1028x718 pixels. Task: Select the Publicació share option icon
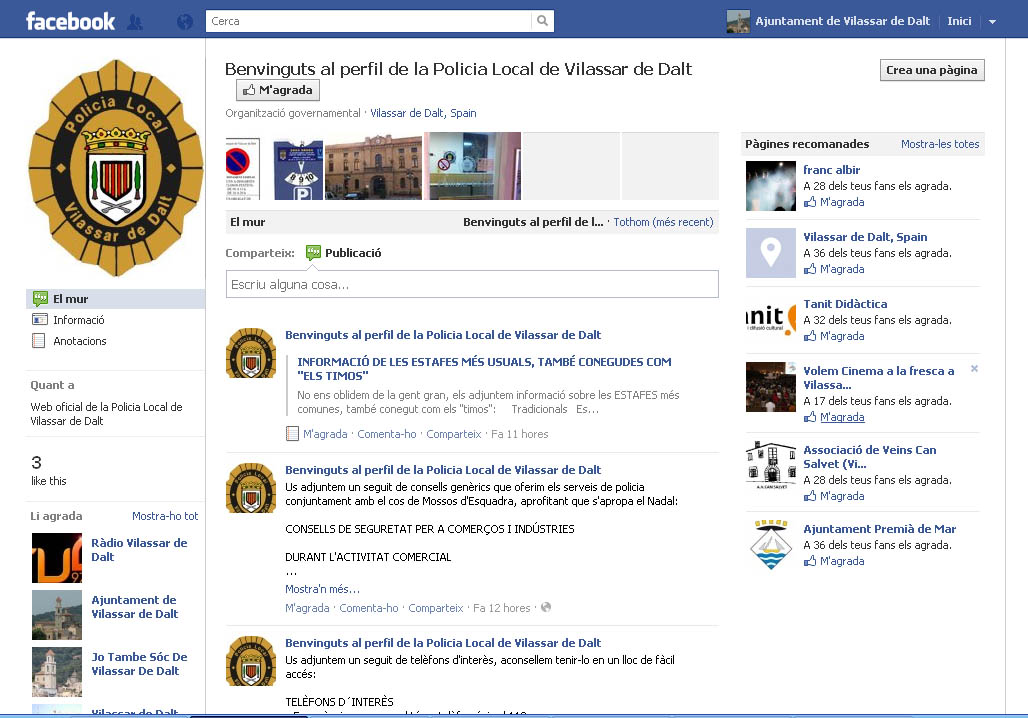point(313,252)
